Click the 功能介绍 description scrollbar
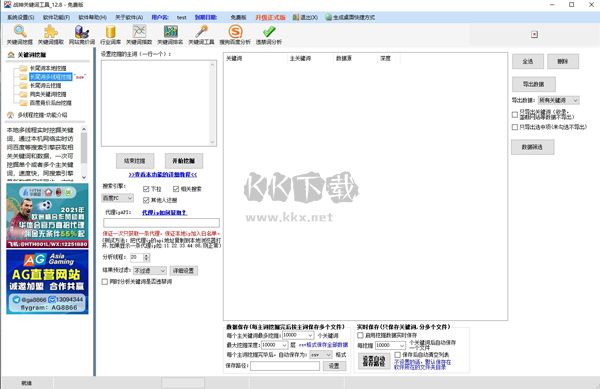The image size is (600, 389). [84, 153]
